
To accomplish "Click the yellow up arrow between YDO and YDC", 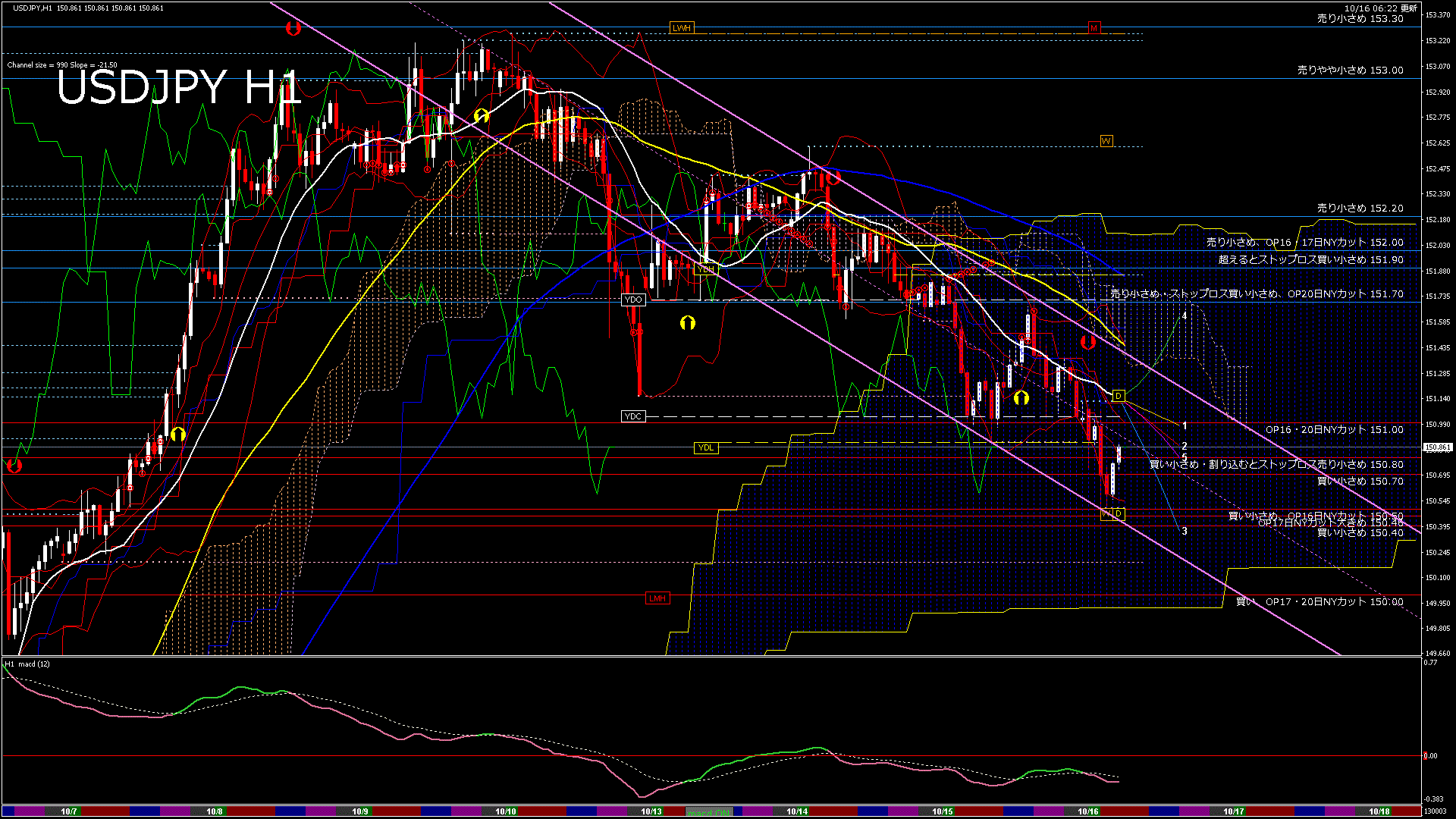I will [x=688, y=323].
